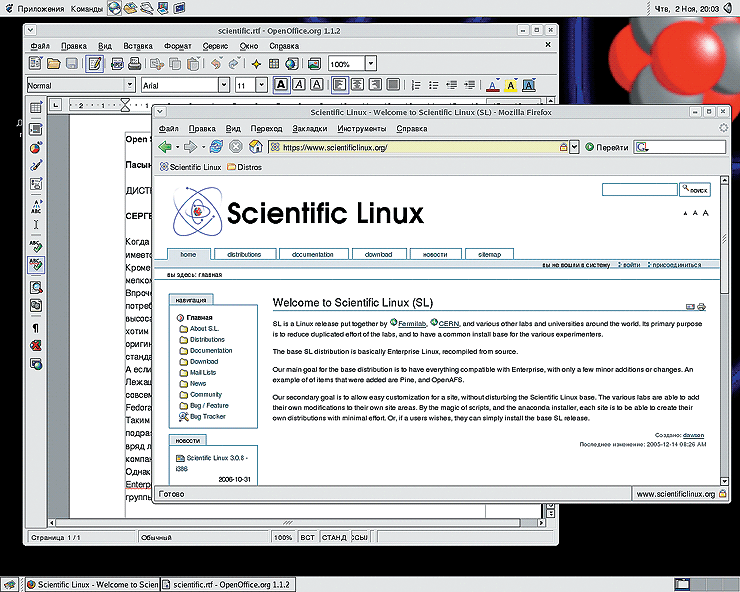Open Закладки menu in Firefox
Viewport: 740px width, 592px height.
[x=310, y=128]
